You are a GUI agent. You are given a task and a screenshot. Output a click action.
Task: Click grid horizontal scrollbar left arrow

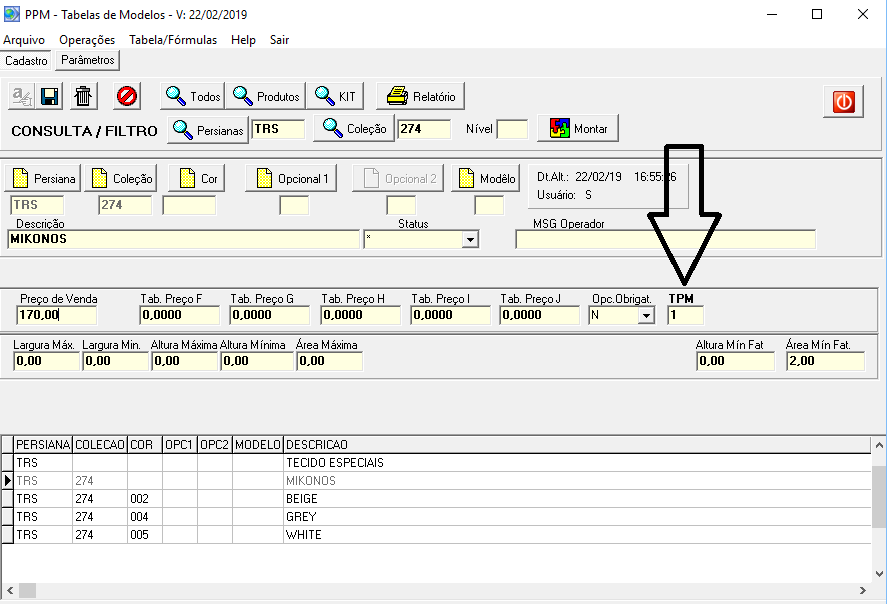click(x=10, y=590)
